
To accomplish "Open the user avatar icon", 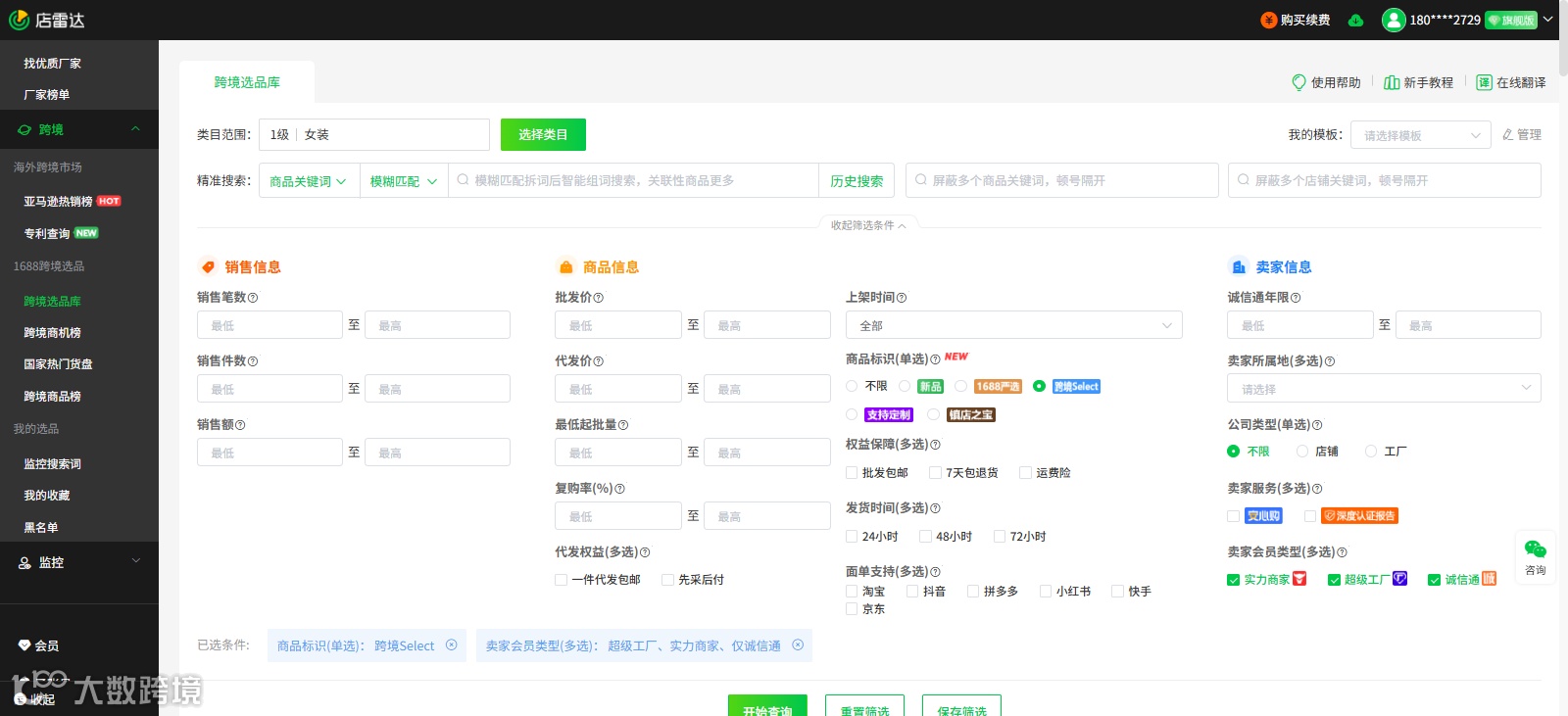I will [1394, 20].
